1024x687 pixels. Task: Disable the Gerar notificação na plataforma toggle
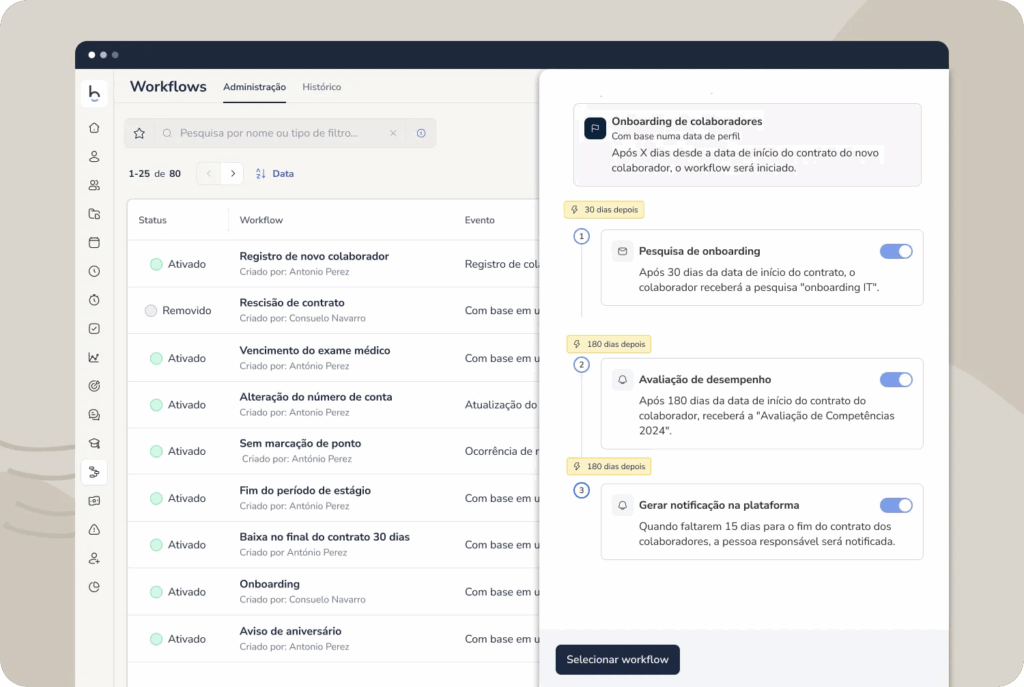(897, 505)
